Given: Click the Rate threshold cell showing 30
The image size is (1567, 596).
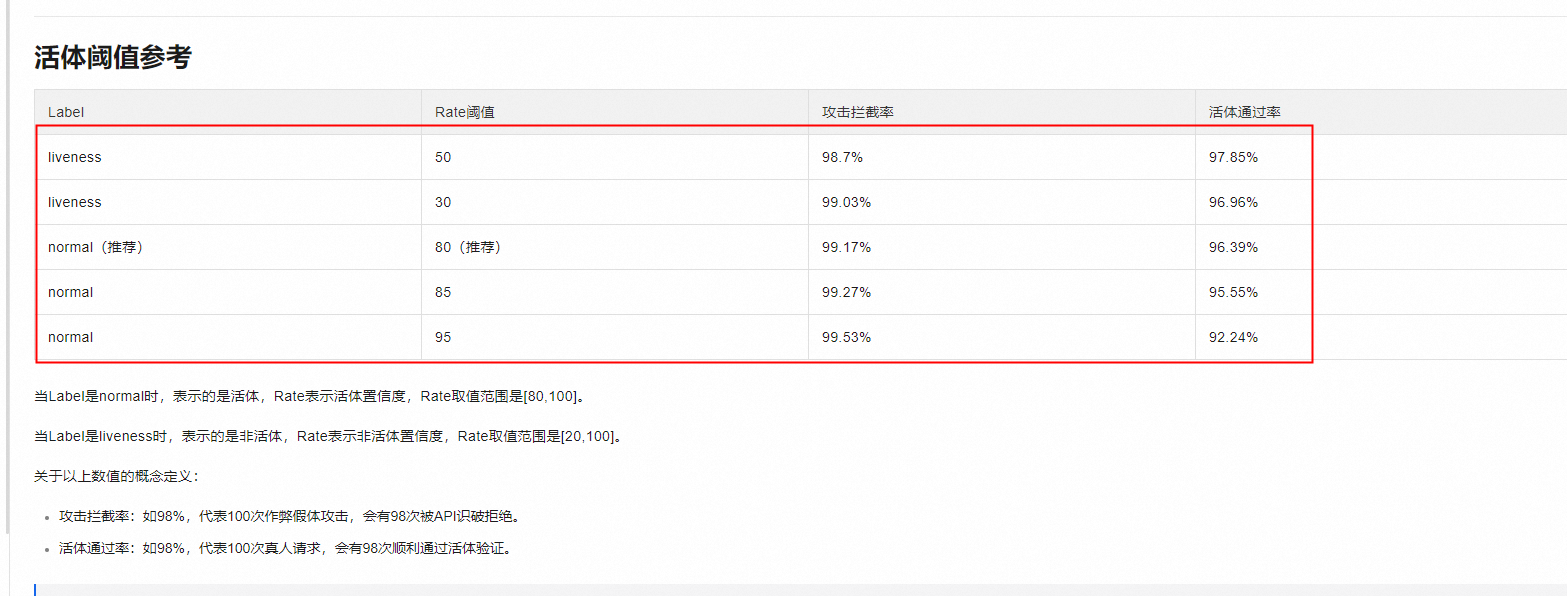Looking at the screenshot, I should click(443, 202).
